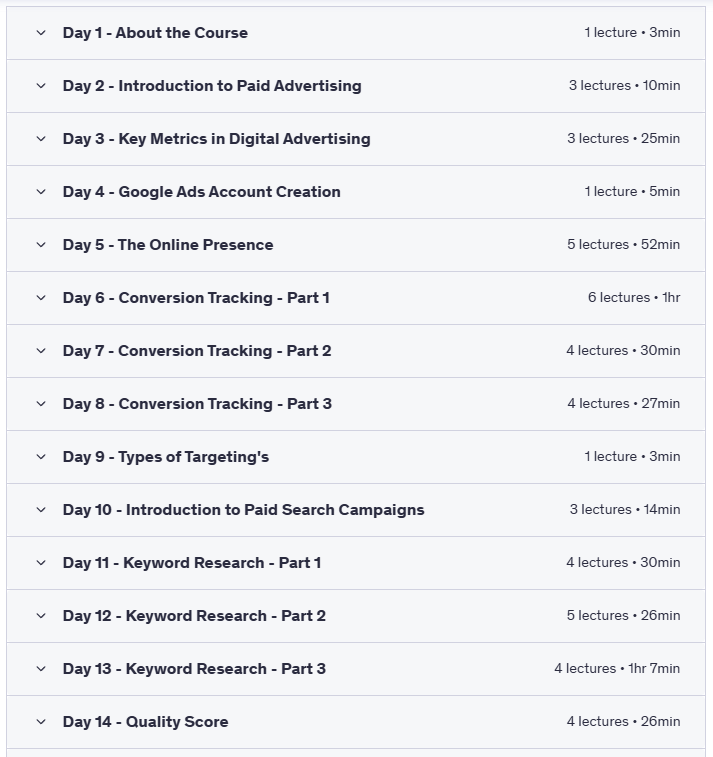This screenshot has height=757, width=713.
Task: Click '6 lectures • 1hr' on Day 6 row
Action: pyautogui.click(x=634, y=298)
